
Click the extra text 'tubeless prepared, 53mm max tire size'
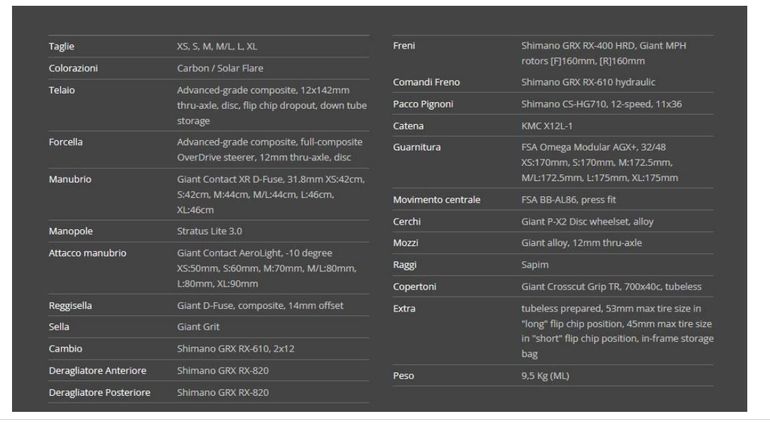pos(605,309)
